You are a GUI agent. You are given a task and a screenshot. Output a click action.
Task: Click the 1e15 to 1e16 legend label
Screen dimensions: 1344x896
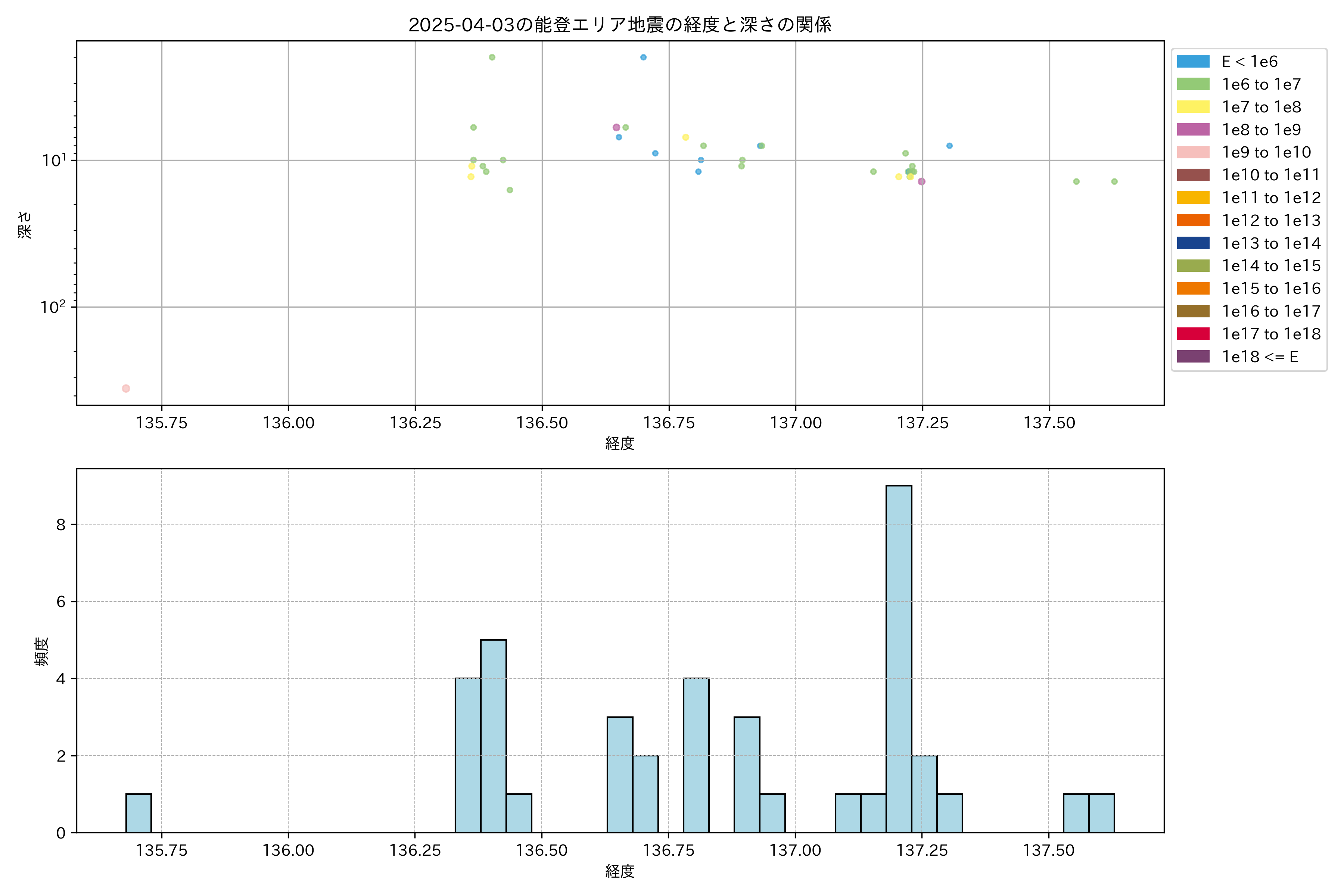pyautogui.click(x=1271, y=289)
